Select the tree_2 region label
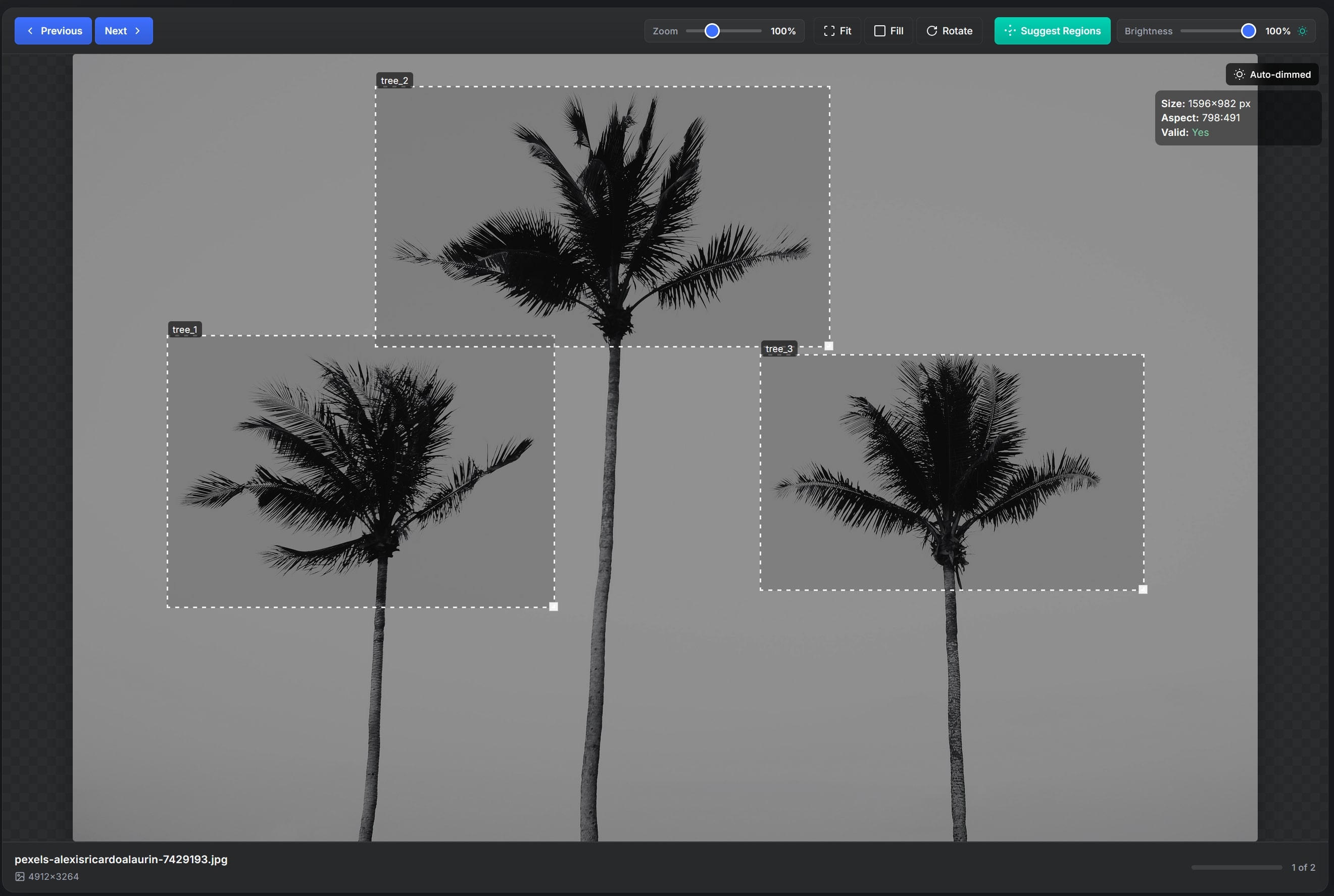 pos(394,81)
